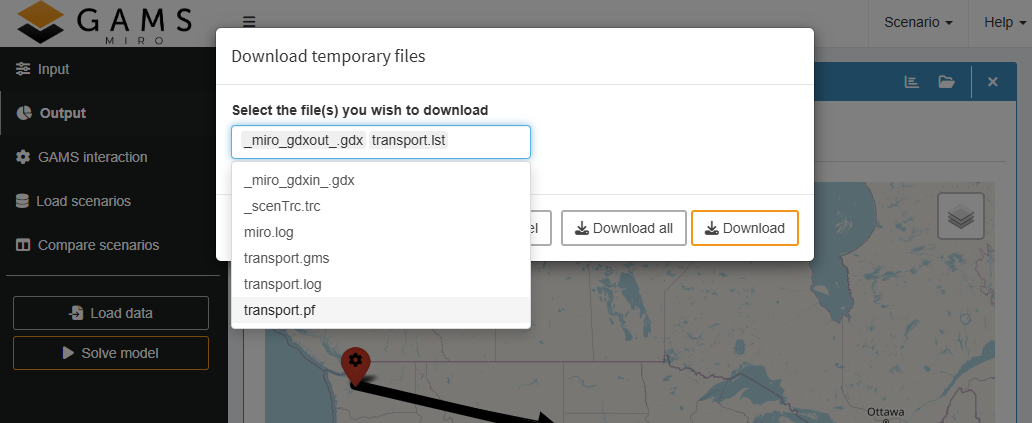Open the Help dropdown menu

[x=1004, y=22]
